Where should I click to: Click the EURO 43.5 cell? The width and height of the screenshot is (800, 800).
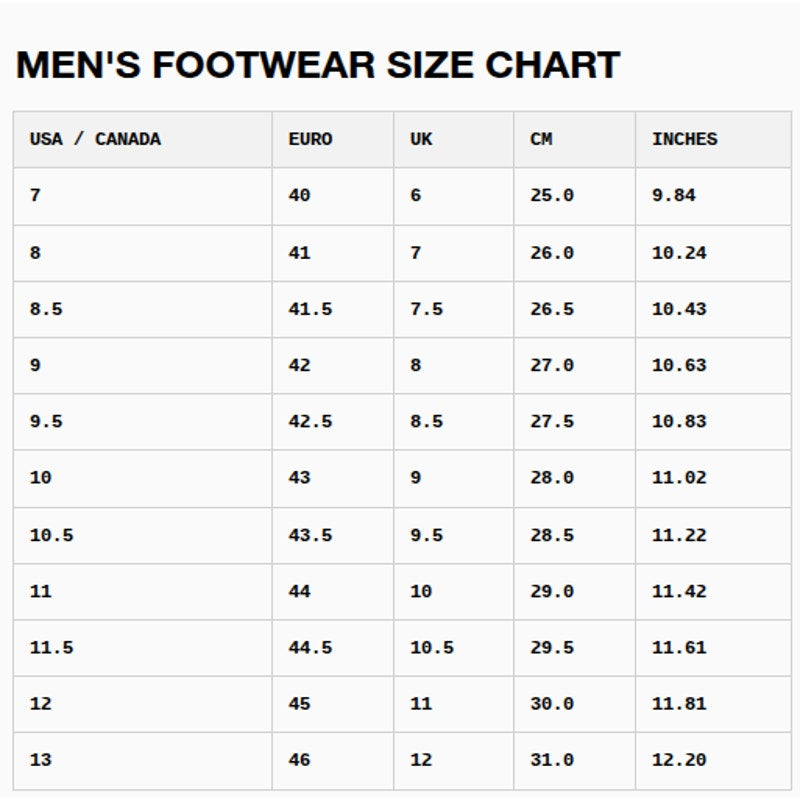point(333,536)
